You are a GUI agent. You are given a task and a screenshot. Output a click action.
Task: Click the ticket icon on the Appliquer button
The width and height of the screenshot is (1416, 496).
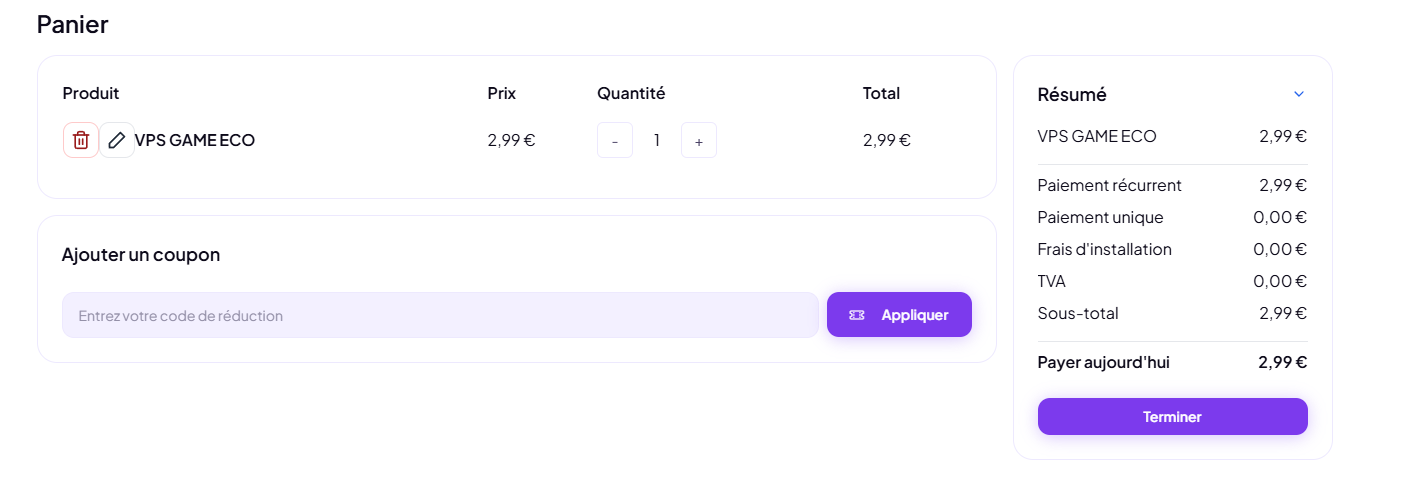tap(857, 315)
